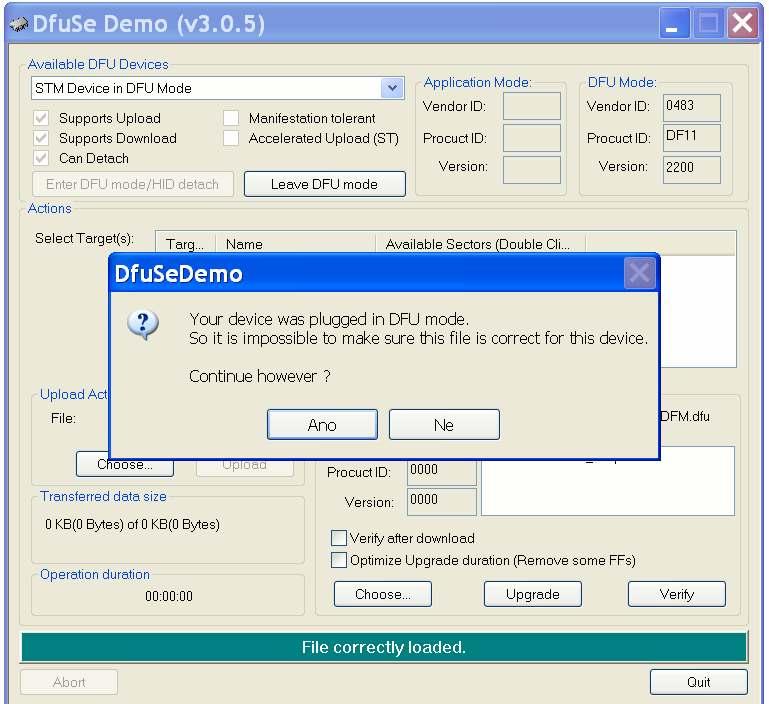The image size is (769, 704).
Task: Click 'Continue however ?' dialog text
Action: pyautogui.click(x=260, y=376)
